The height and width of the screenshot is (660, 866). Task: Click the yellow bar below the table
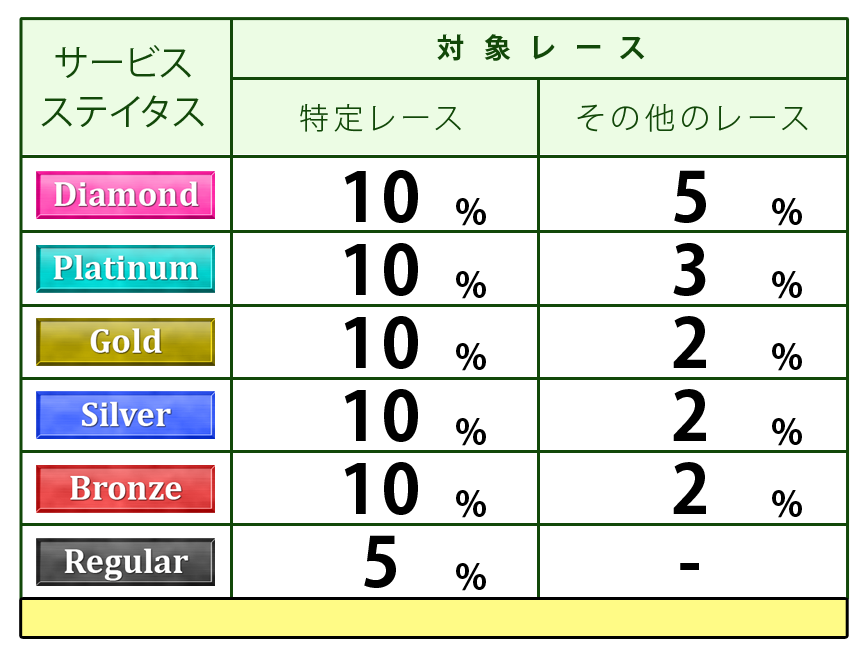[433, 618]
